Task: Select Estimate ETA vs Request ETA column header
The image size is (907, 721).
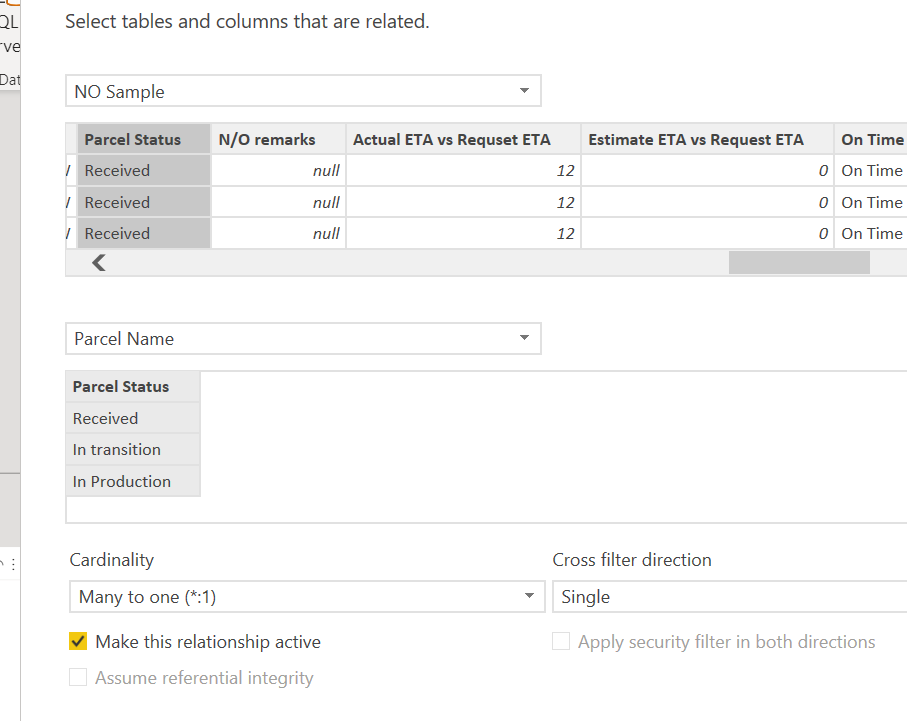Action: pyautogui.click(x=707, y=139)
